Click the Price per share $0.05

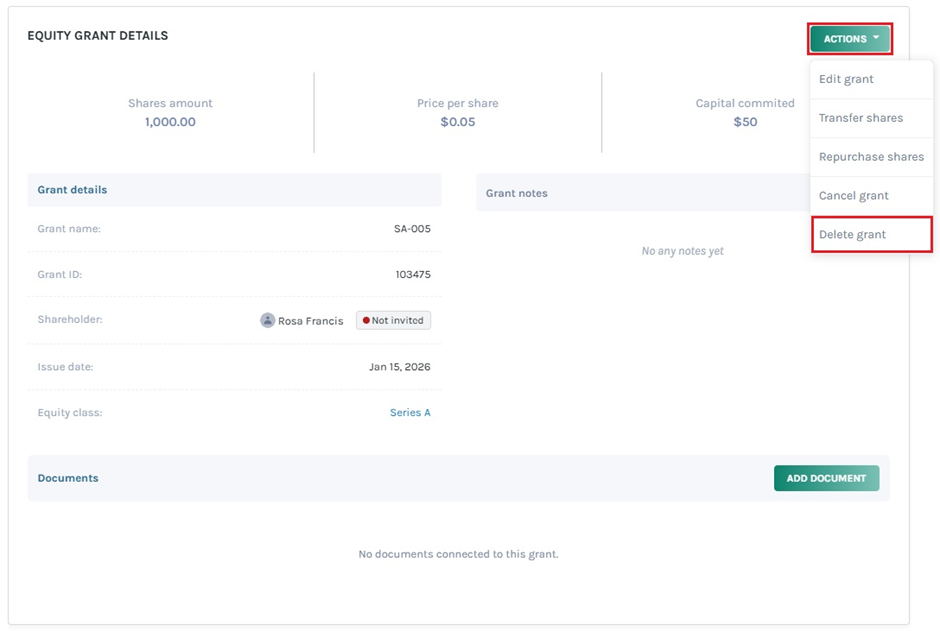458,122
